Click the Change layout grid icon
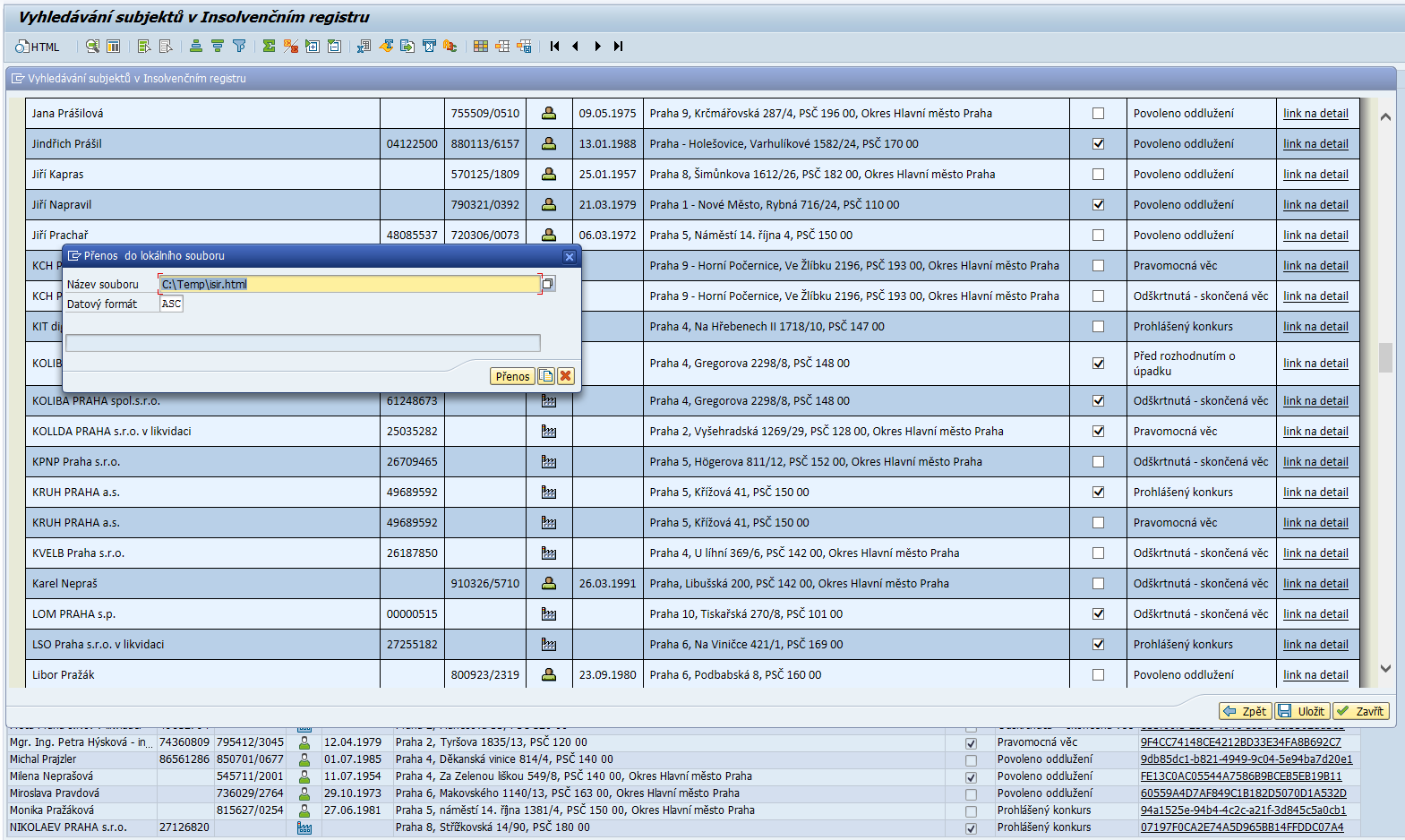 tap(481, 47)
